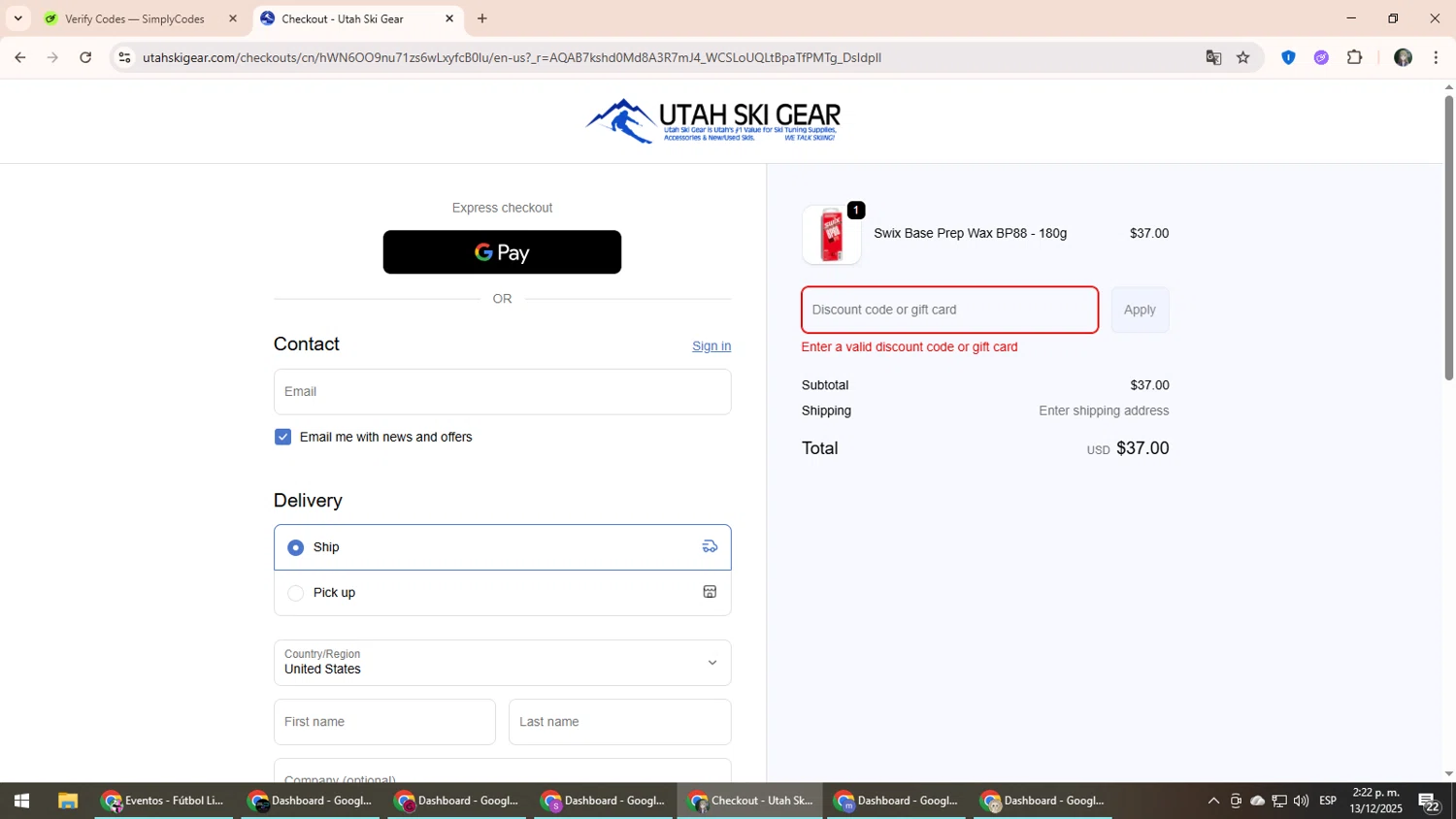Open the Bitwarden shield extension icon

pos(1288,57)
